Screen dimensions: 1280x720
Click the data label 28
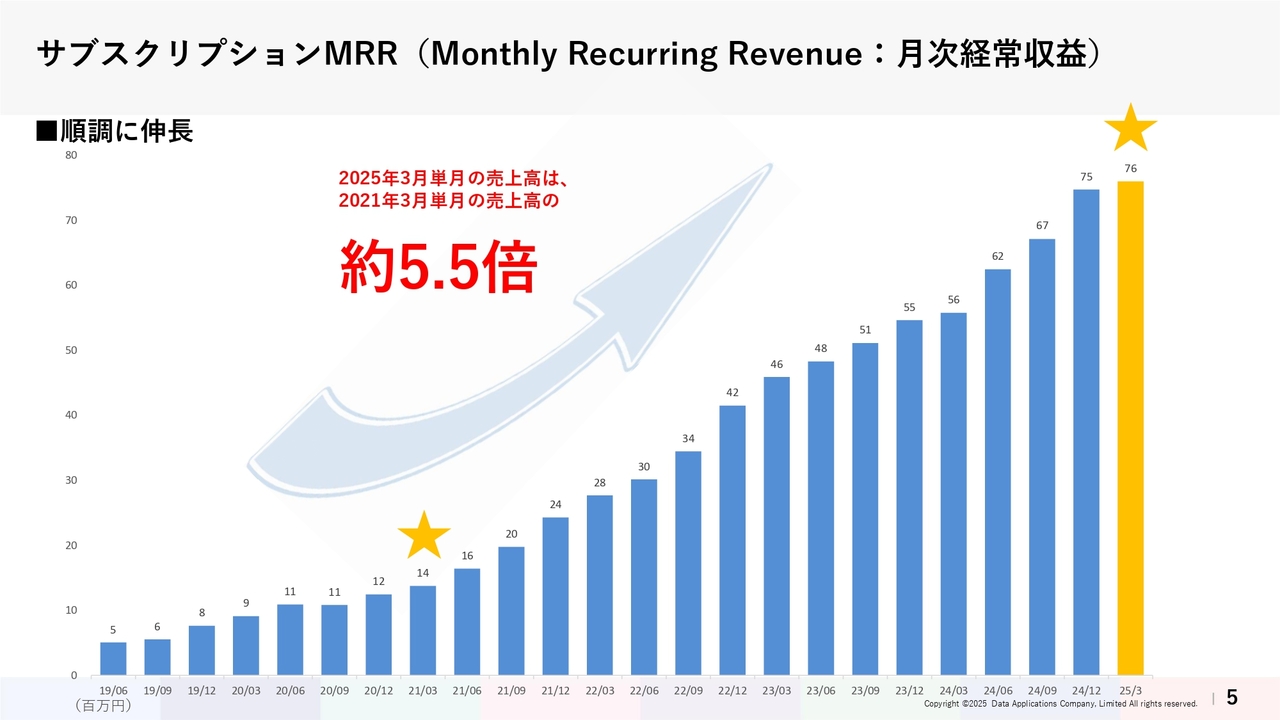(600, 482)
